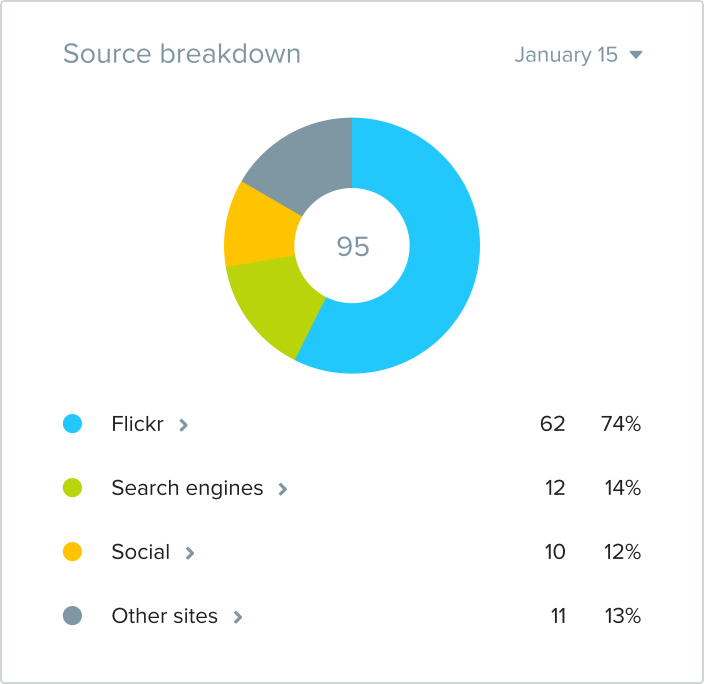Expand the Search engines chevron
Image resolution: width=704 pixels, height=684 pixels.
[x=283, y=489]
